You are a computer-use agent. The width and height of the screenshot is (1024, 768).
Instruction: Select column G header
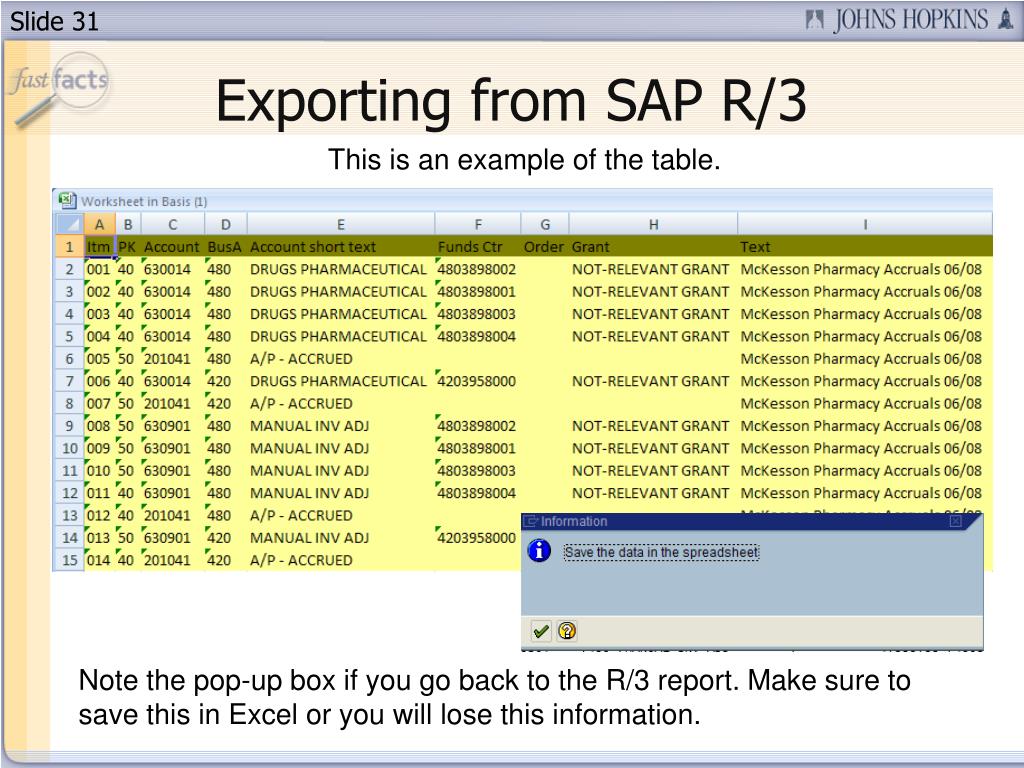click(545, 224)
